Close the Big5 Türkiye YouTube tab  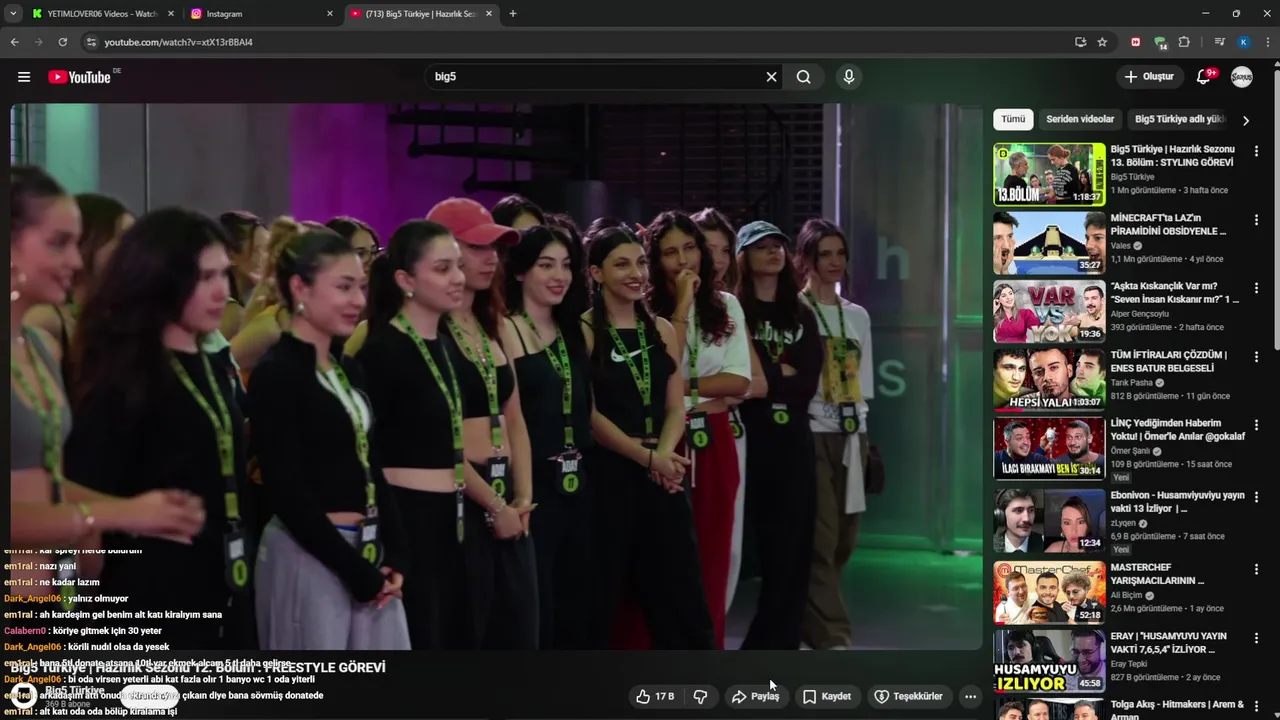(x=489, y=14)
